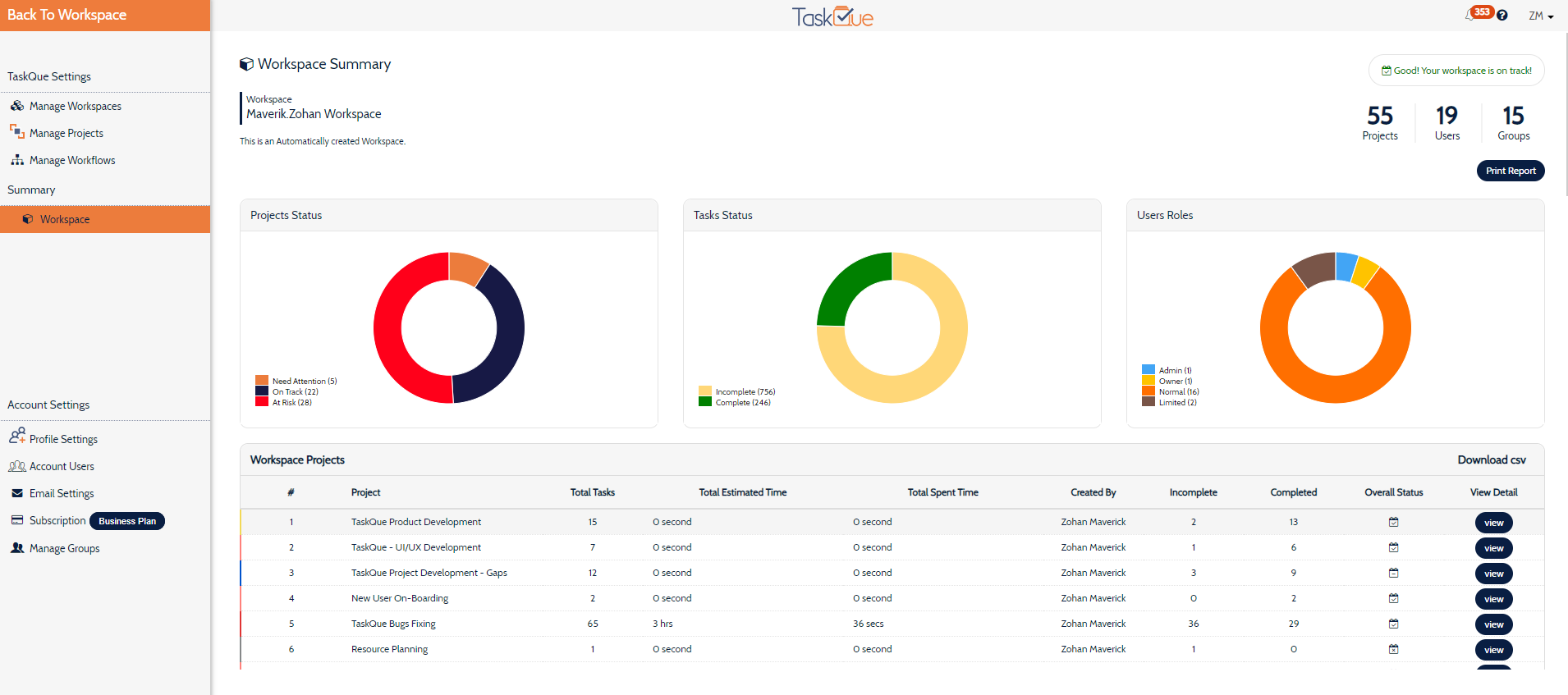Click the Manage Workflows hierarchy icon
This screenshot has height=695, width=1568.
click(x=17, y=160)
